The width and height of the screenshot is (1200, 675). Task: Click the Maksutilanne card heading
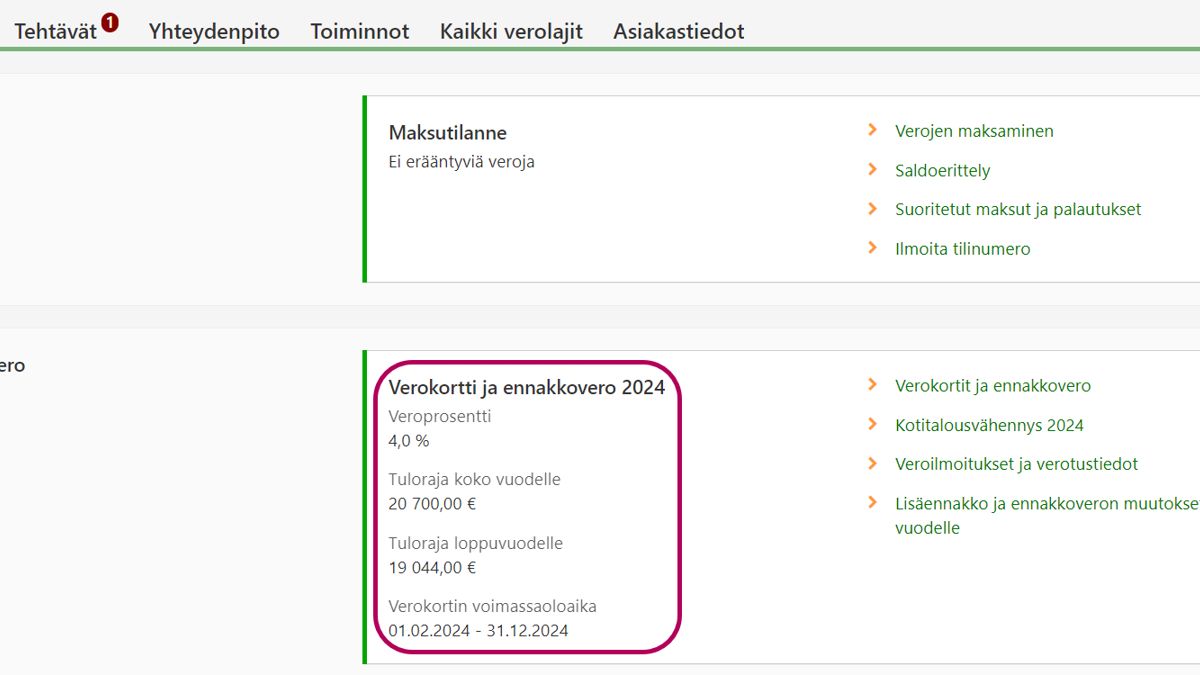click(447, 133)
